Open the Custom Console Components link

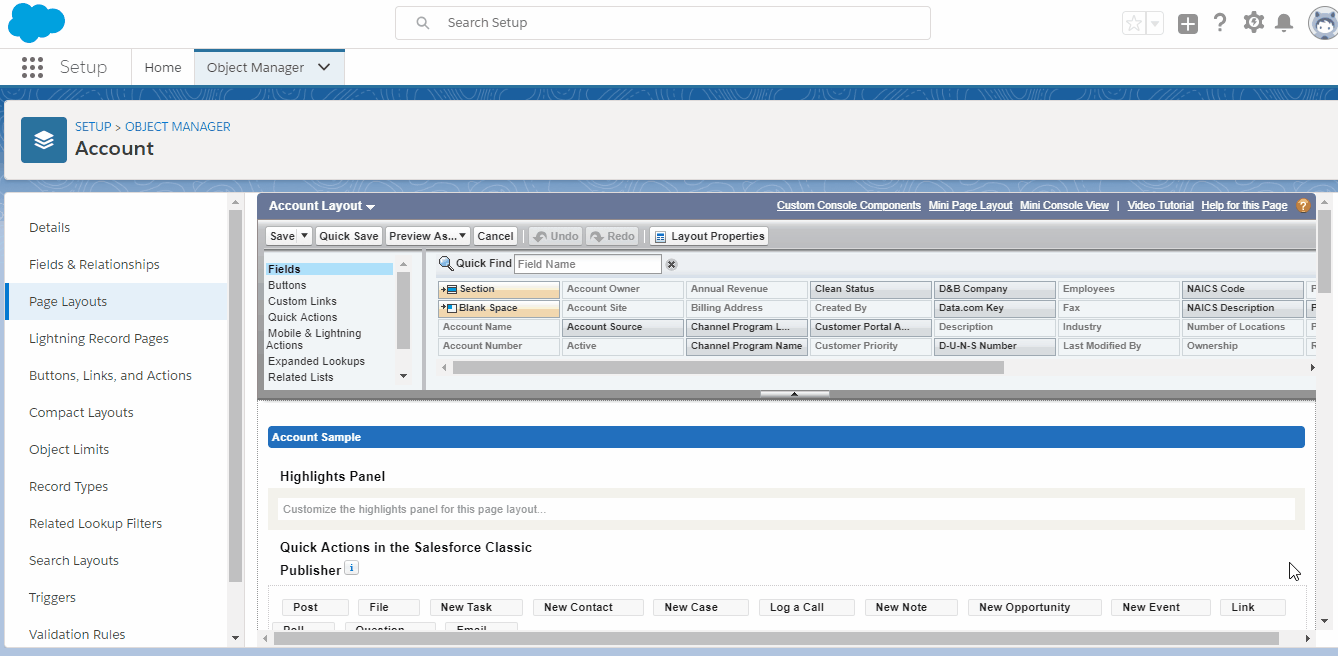(849, 205)
